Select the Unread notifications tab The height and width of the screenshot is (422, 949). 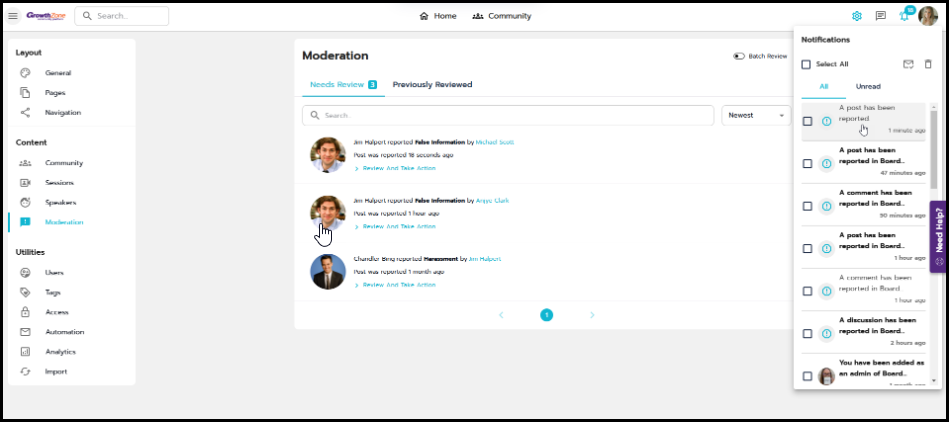click(868, 87)
